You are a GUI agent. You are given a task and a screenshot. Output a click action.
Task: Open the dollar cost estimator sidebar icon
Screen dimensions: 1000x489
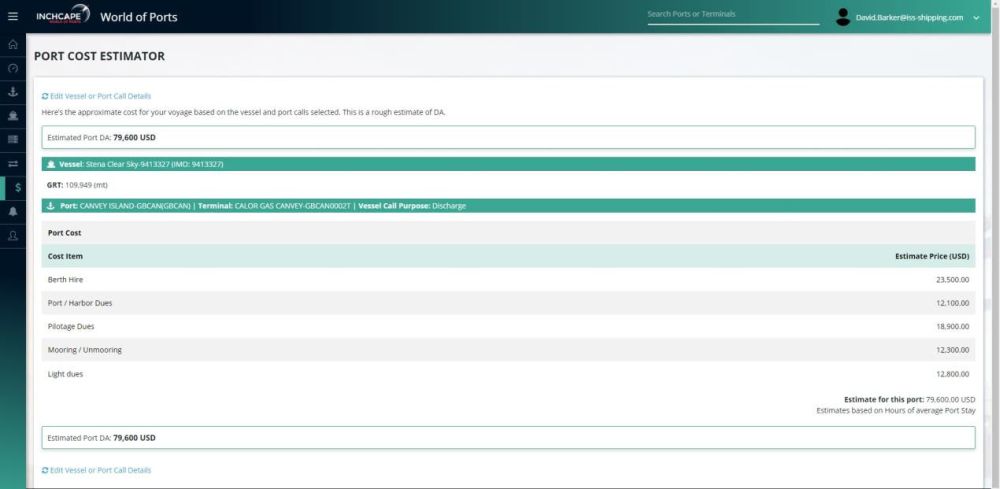pyautogui.click(x=17, y=187)
